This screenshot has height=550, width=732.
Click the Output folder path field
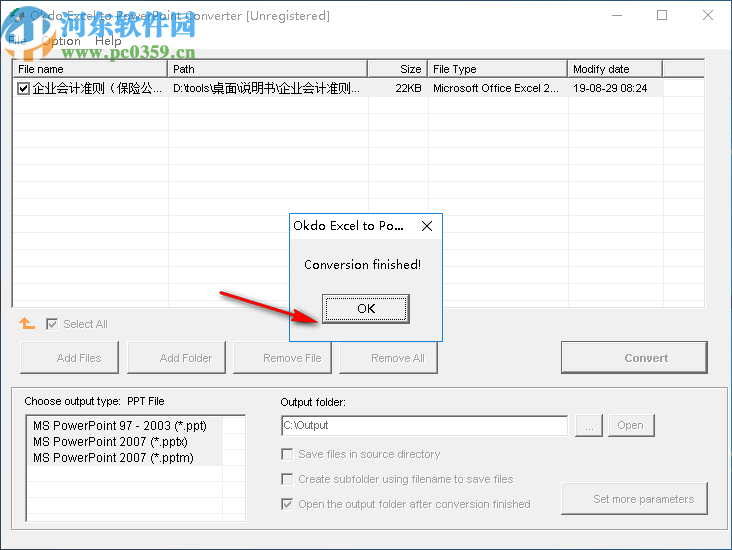424,425
